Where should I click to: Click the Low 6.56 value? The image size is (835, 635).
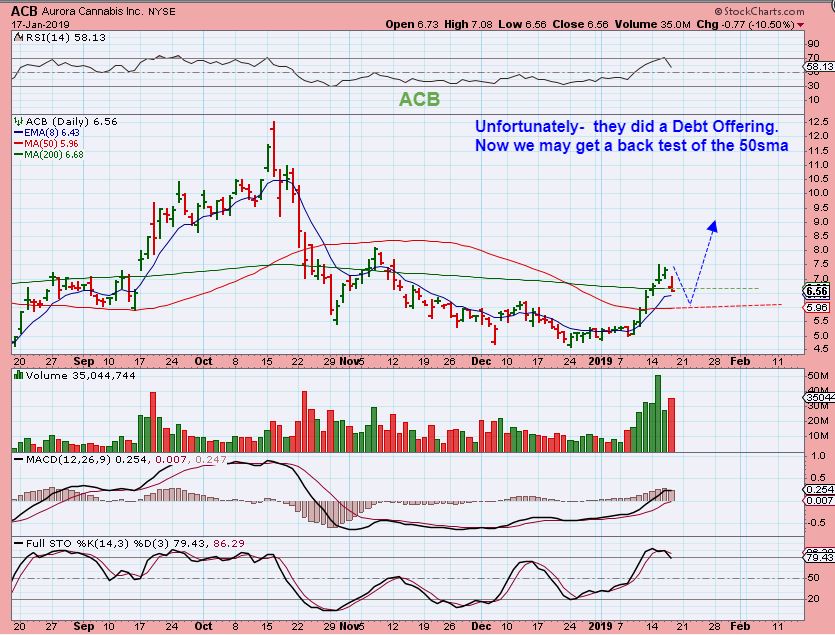tap(522, 25)
